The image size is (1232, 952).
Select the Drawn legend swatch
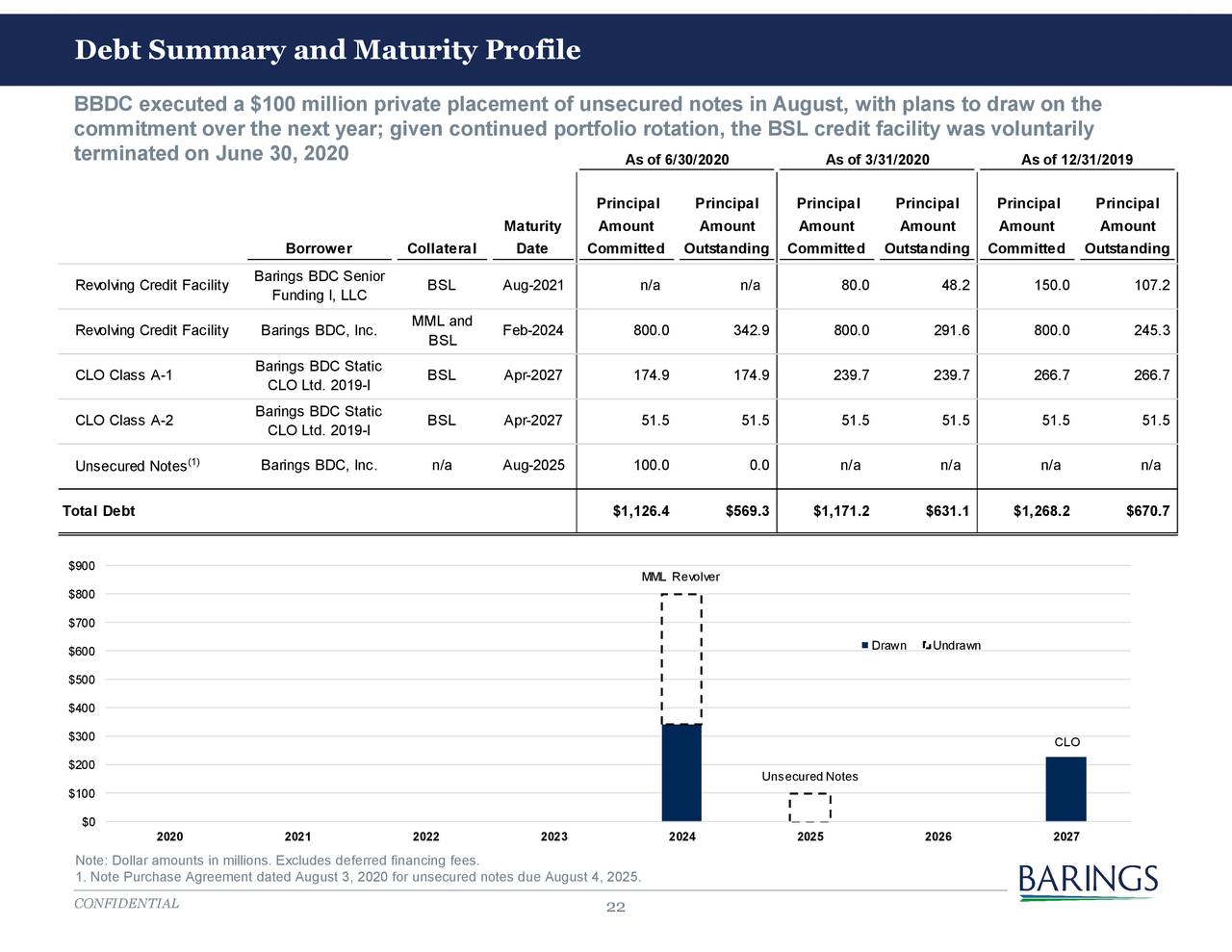[865, 645]
